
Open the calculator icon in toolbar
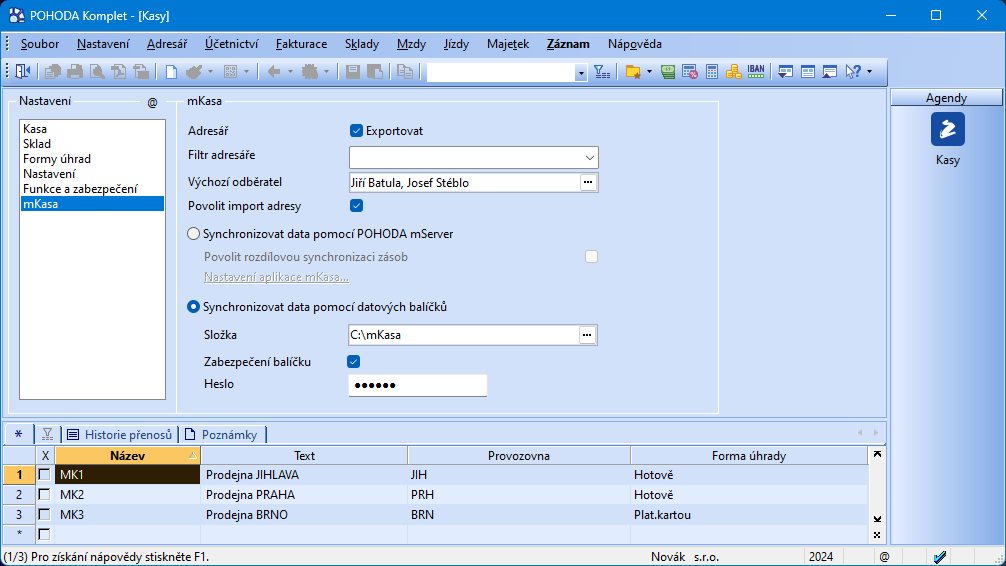pyautogui.click(x=712, y=72)
